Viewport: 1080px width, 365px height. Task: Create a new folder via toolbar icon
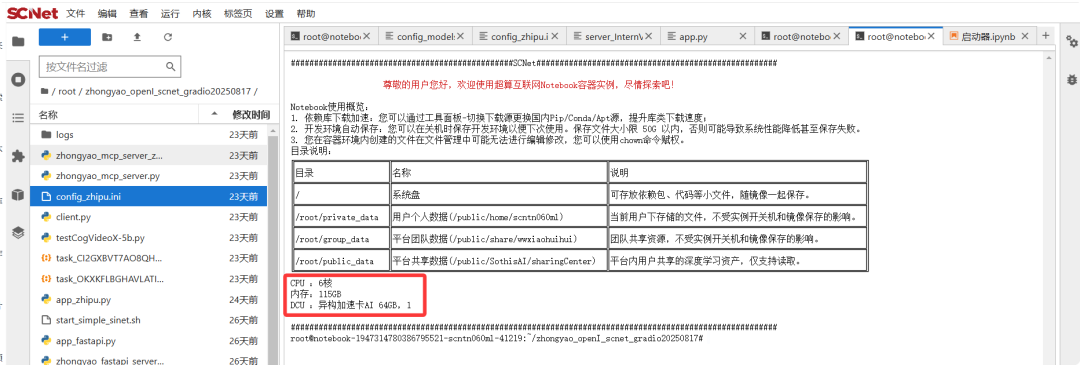[x=107, y=37]
